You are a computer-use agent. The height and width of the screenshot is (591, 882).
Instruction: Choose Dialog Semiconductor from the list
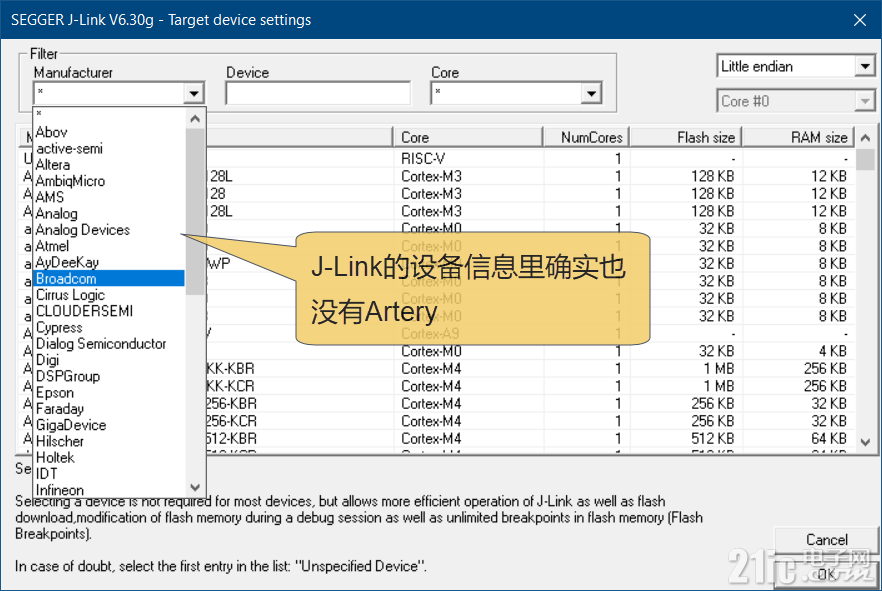pos(109,344)
